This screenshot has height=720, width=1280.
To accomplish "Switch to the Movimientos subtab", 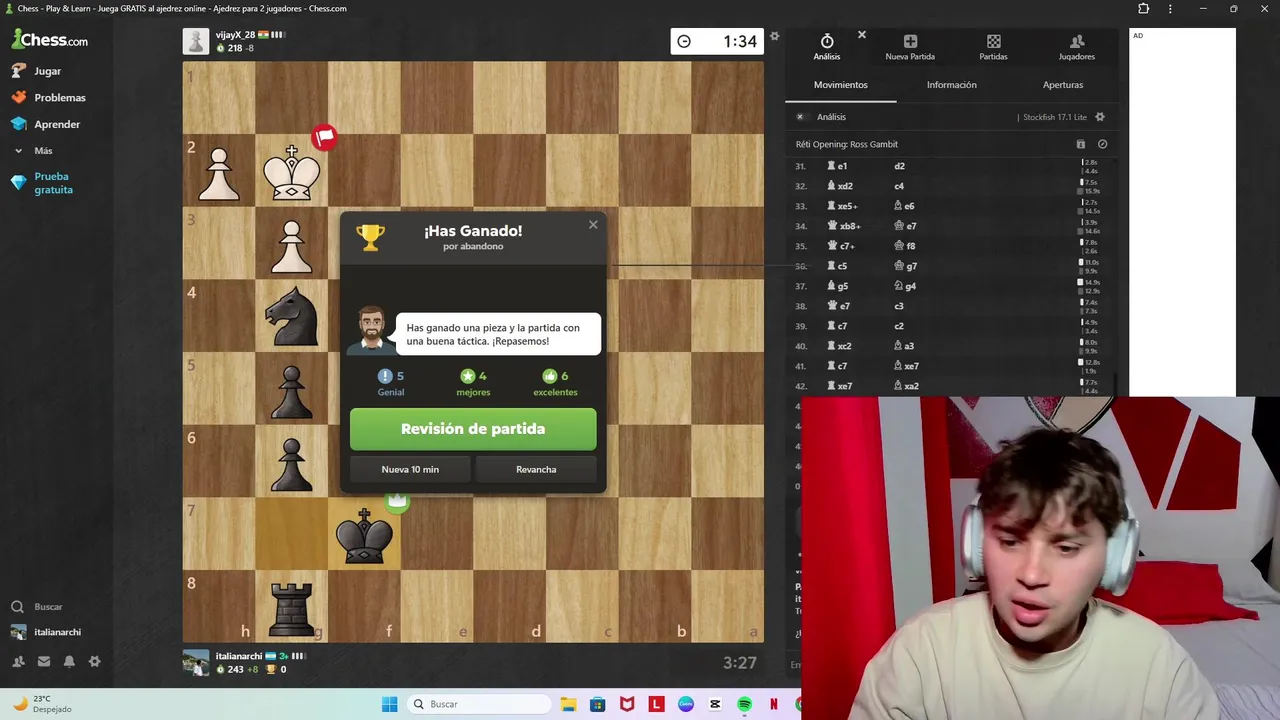I will (841, 85).
